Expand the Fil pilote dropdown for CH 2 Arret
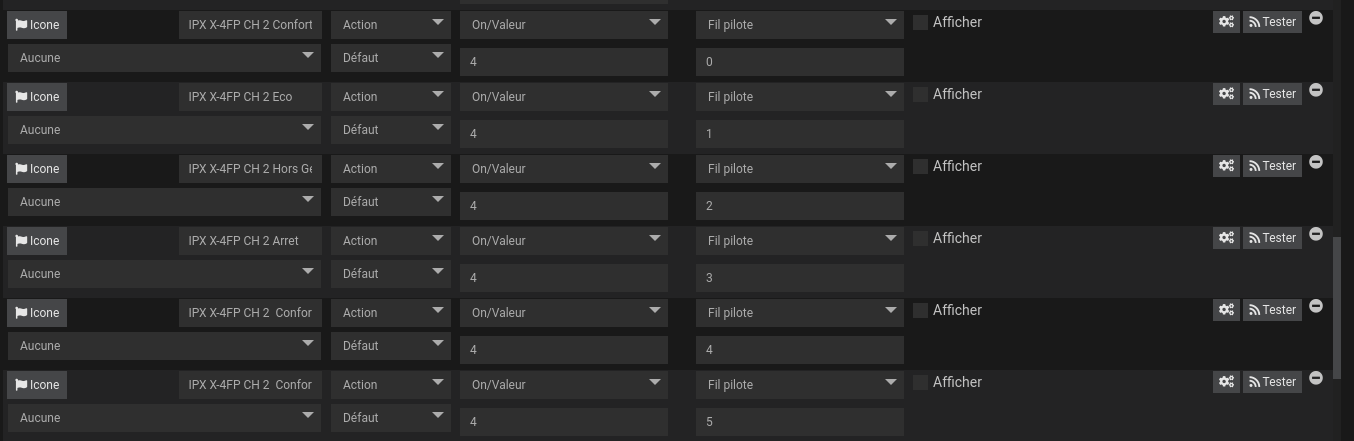This screenshot has width=1354, height=441. point(799,241)
